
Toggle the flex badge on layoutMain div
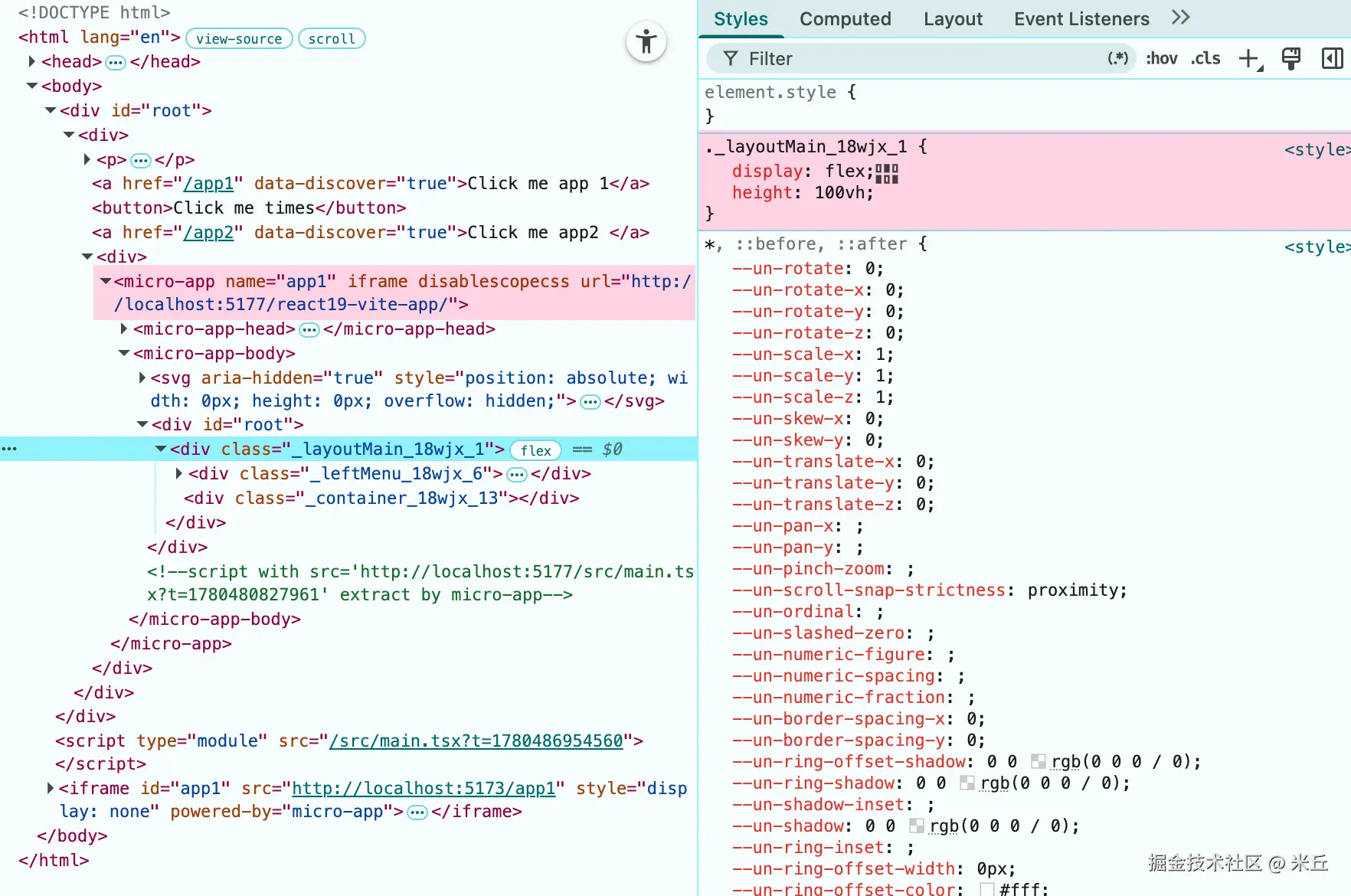(536, 450)
